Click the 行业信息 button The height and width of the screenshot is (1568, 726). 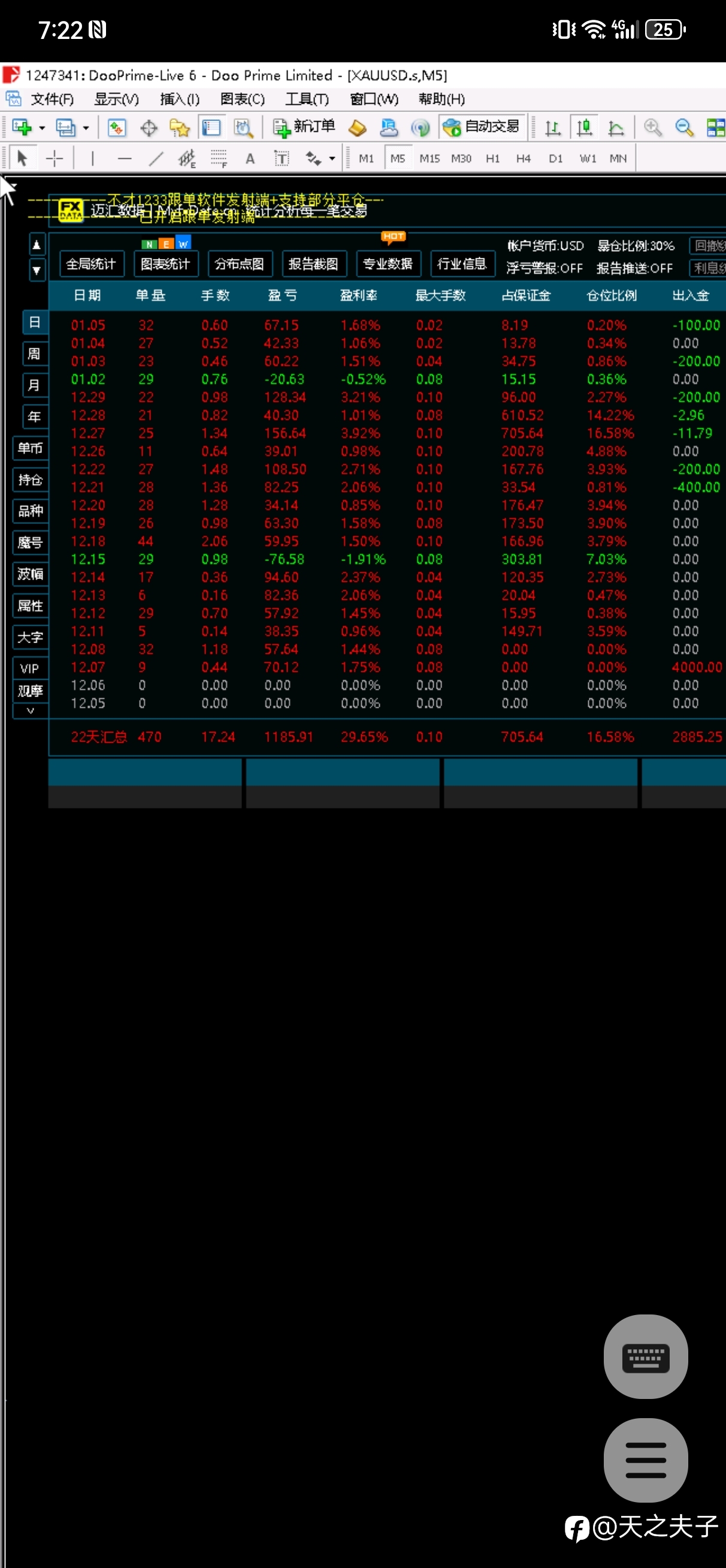click(462, 264)
